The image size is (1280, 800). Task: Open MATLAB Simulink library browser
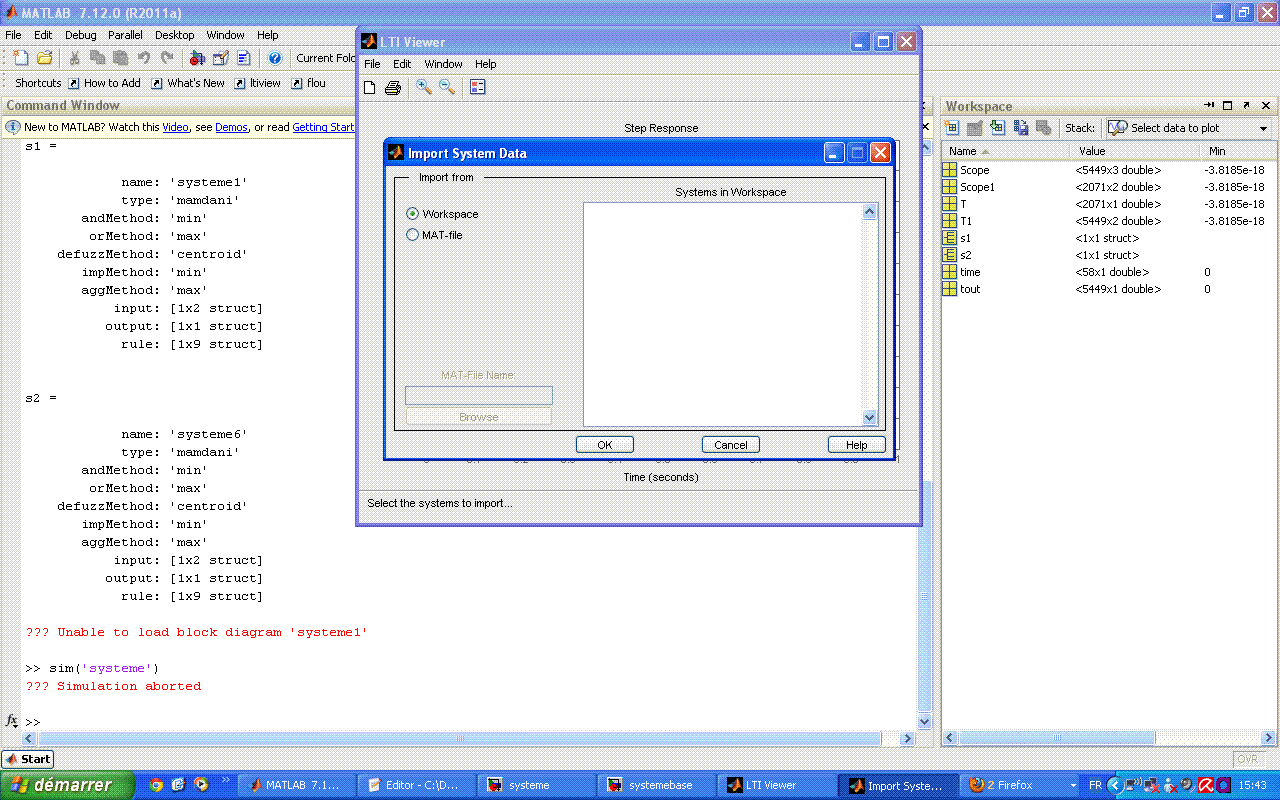(x=198, y=58)
